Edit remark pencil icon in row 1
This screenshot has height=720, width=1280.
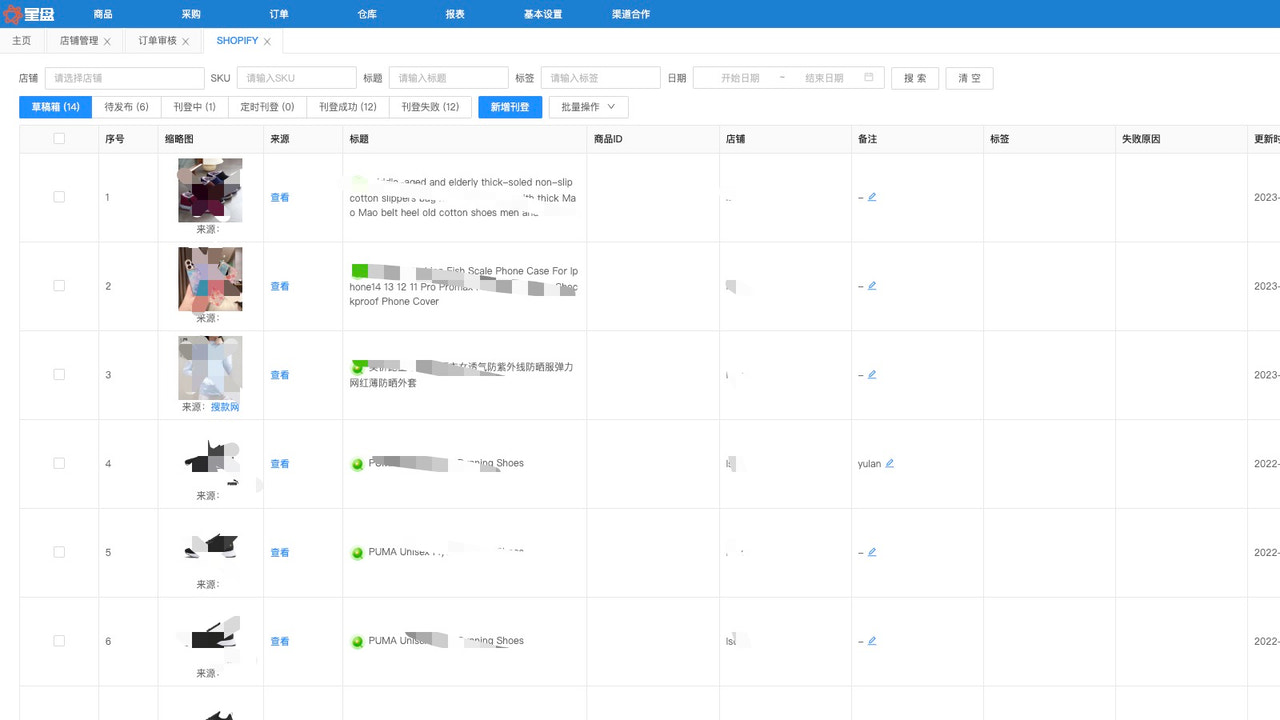pos(872,197)
